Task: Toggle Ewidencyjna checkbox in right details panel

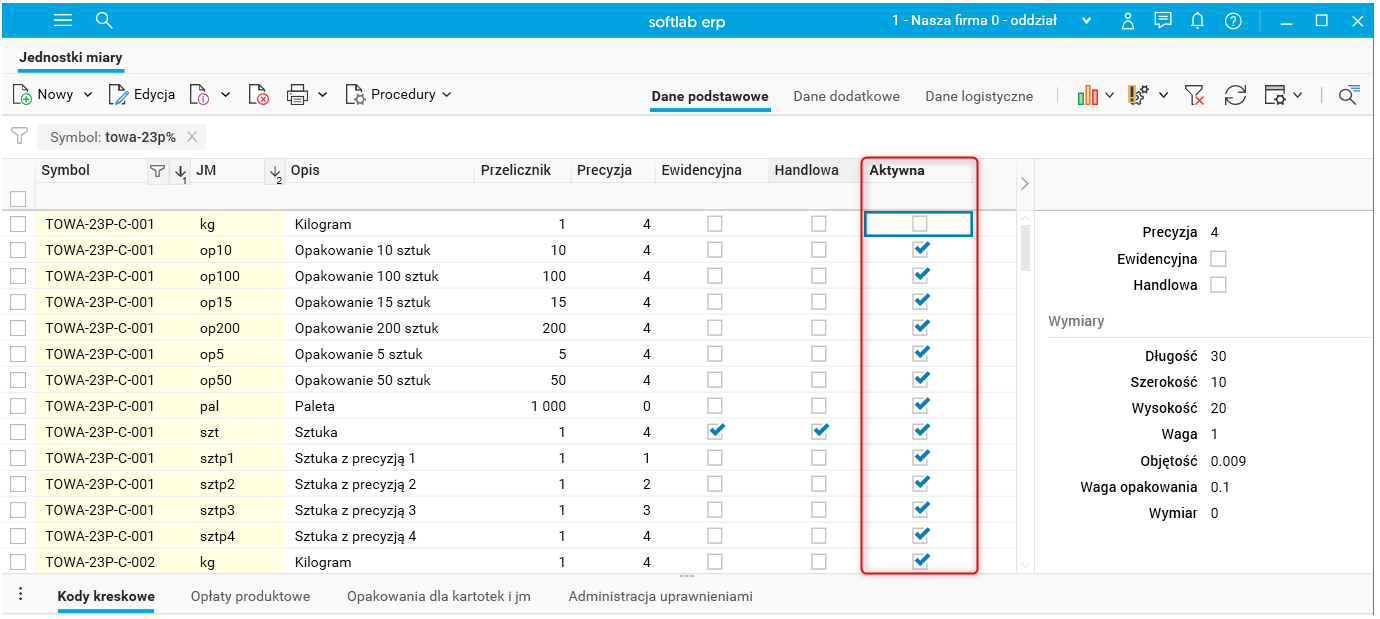Action: [x=1218, y=259]
